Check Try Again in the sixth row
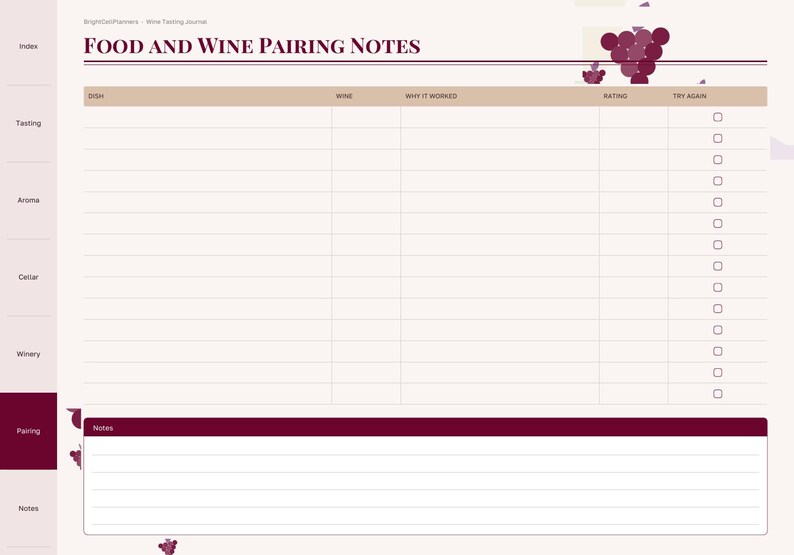Image resolution: width=794 pixels, height=555 pixels. tap(718, 223)
